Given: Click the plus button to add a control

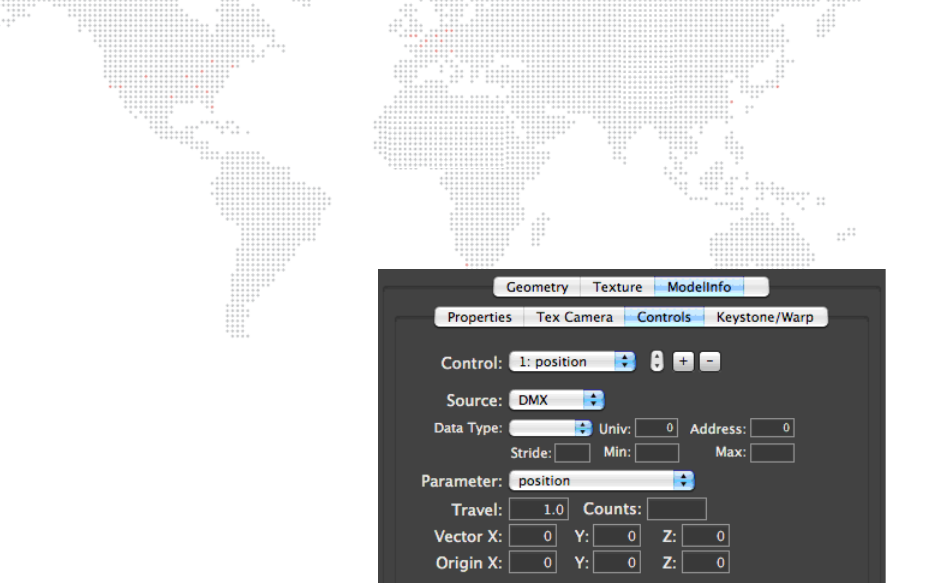Looking at the screenshot, I should (x=683, y=362).
